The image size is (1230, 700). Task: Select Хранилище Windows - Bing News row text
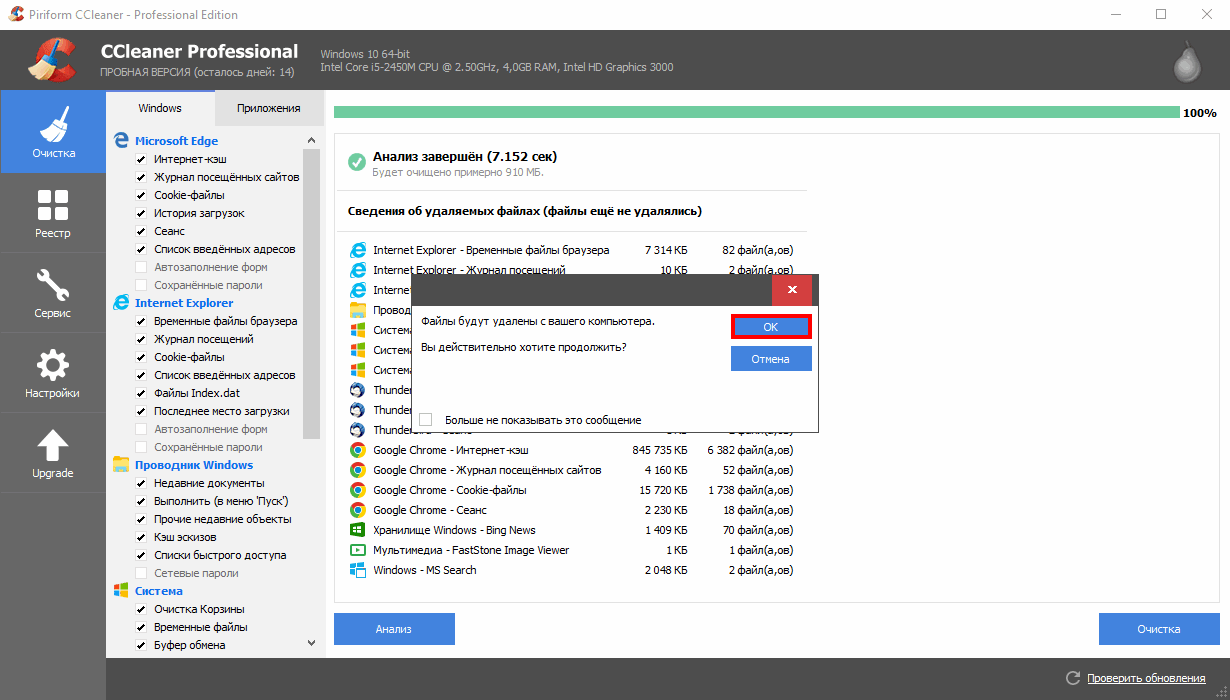(454, 530)
